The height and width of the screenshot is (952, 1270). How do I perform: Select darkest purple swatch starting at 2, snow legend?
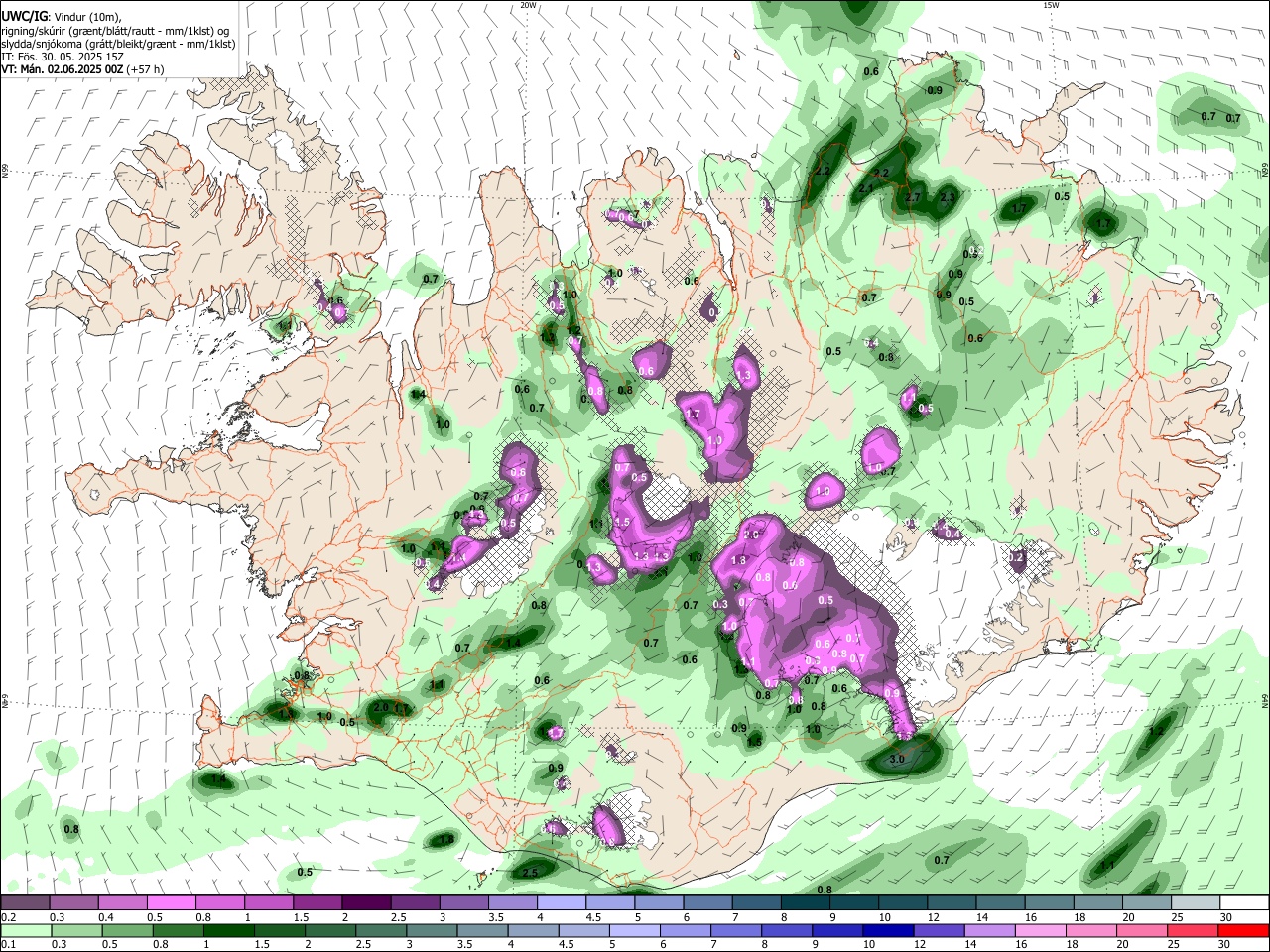(x=366, y=903)
